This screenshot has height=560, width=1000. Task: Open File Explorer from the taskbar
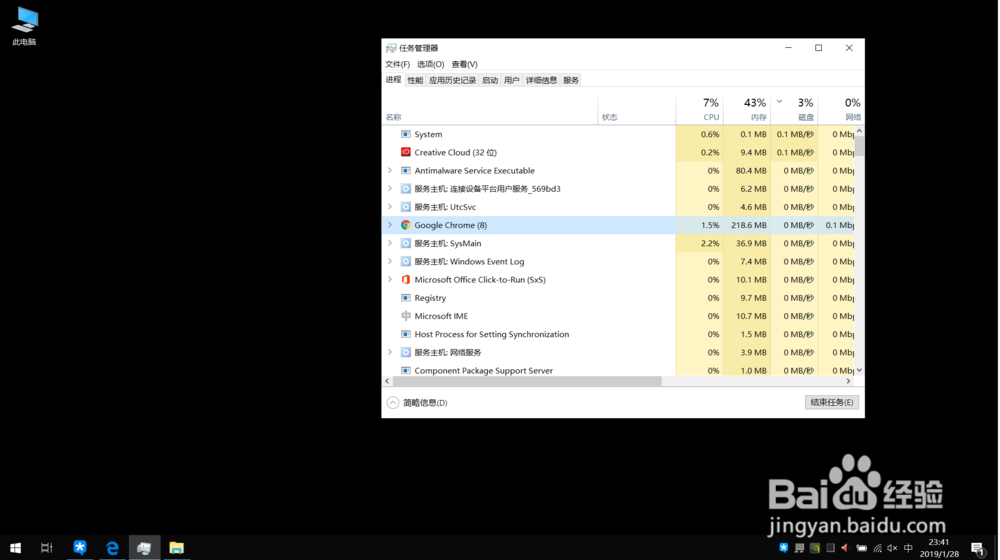point(177,548)
